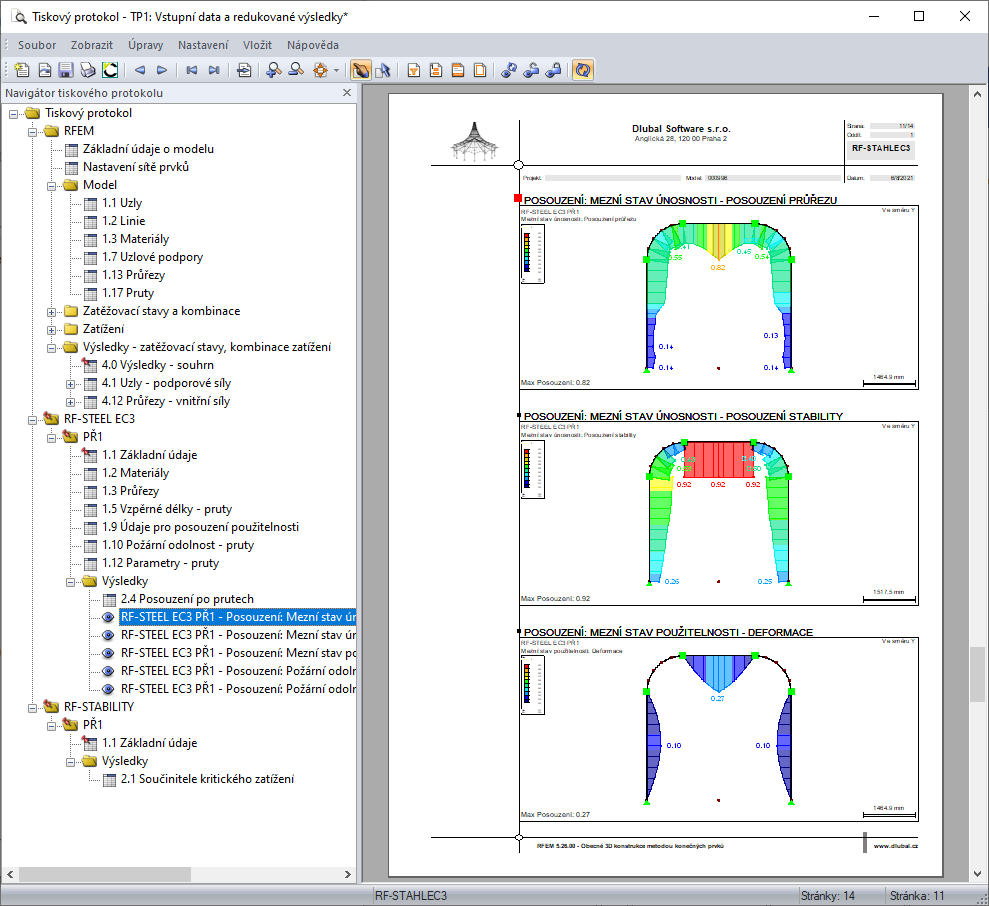This screenshot has width=989, height=906.
Task: Click the vertical scrollbar thumb of the preview
Action: pos(976,673)
